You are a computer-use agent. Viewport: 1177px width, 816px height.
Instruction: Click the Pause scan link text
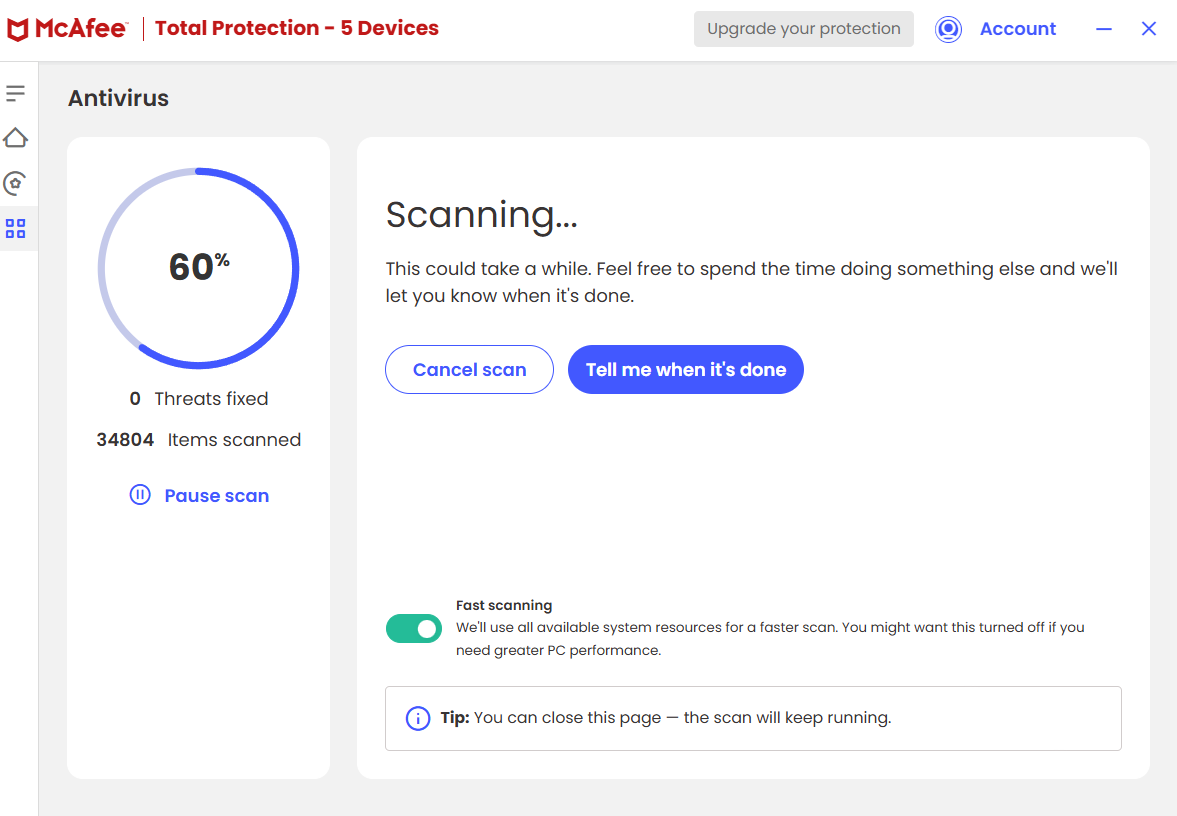216,496
